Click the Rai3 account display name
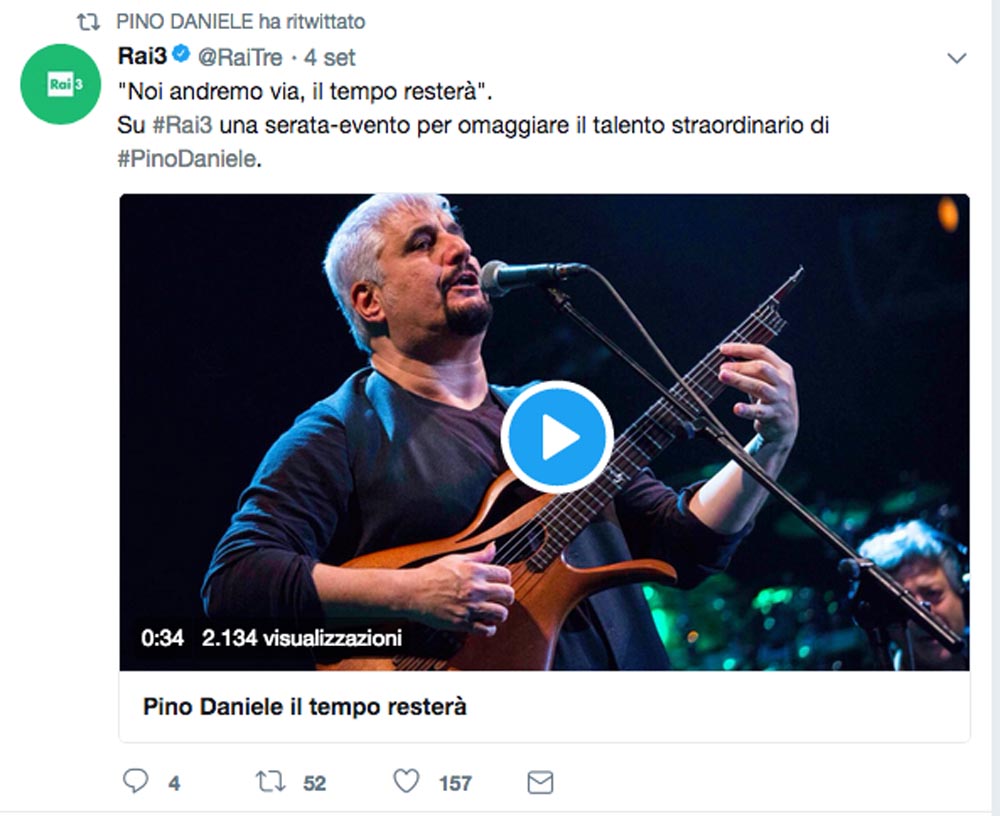This screenshot has width=1000, height=816. tap(142, 56)
